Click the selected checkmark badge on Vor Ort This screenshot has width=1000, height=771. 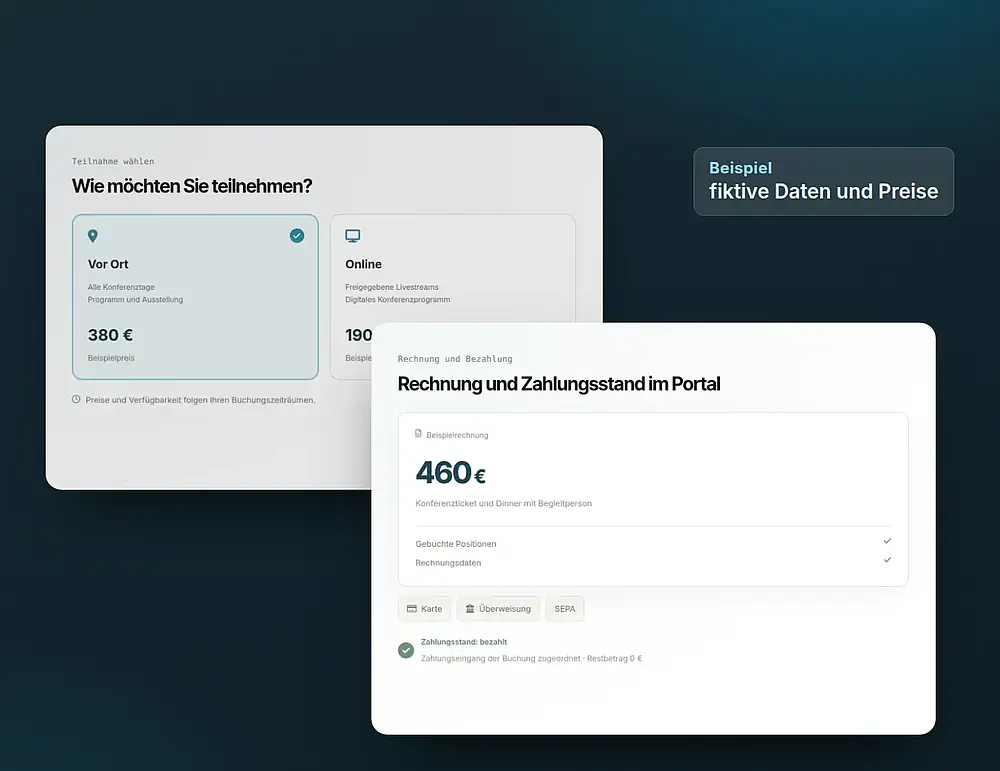click(297, 236)
